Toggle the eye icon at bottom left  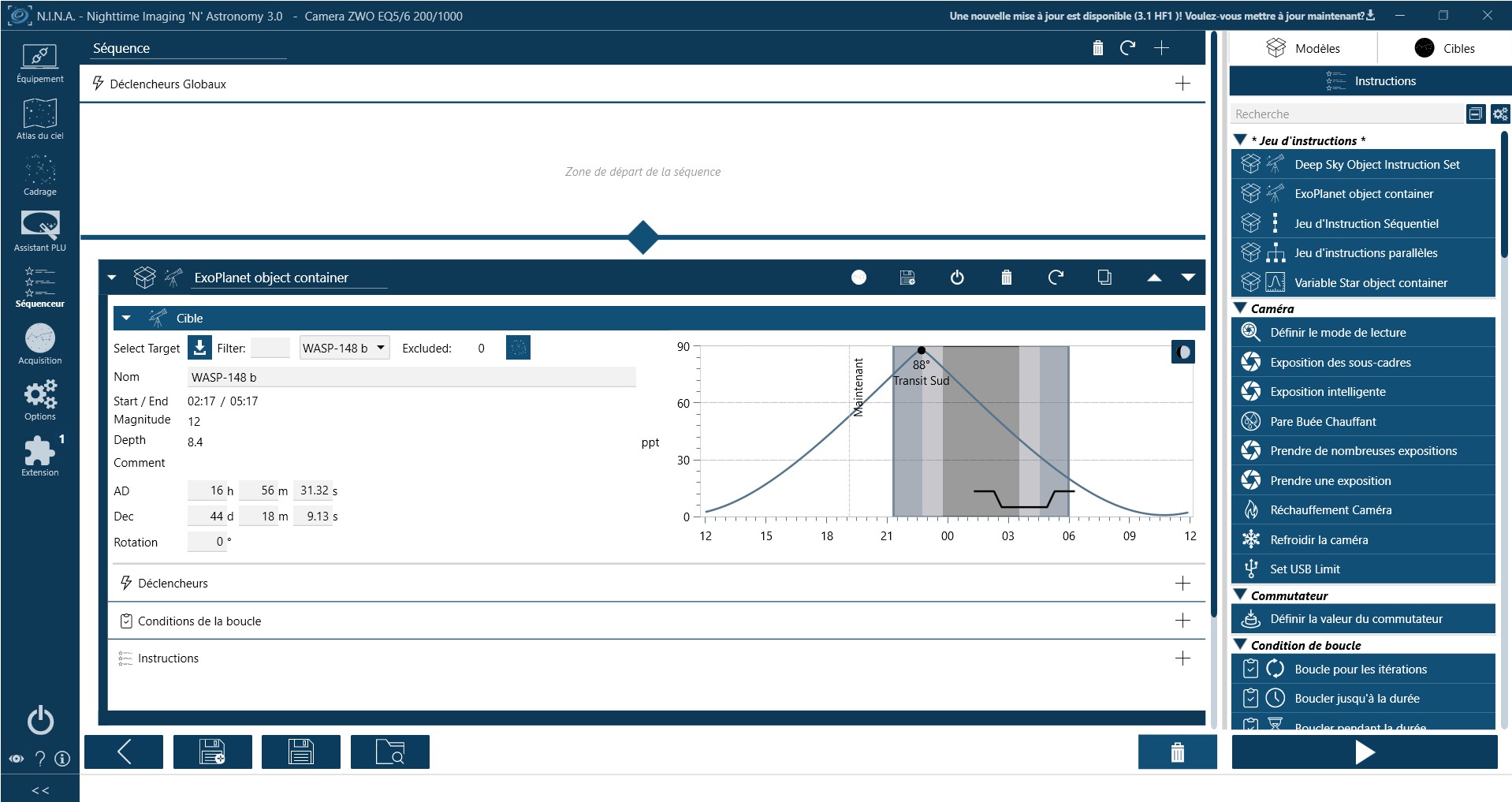pyautogui.click(x=17, y=759)
